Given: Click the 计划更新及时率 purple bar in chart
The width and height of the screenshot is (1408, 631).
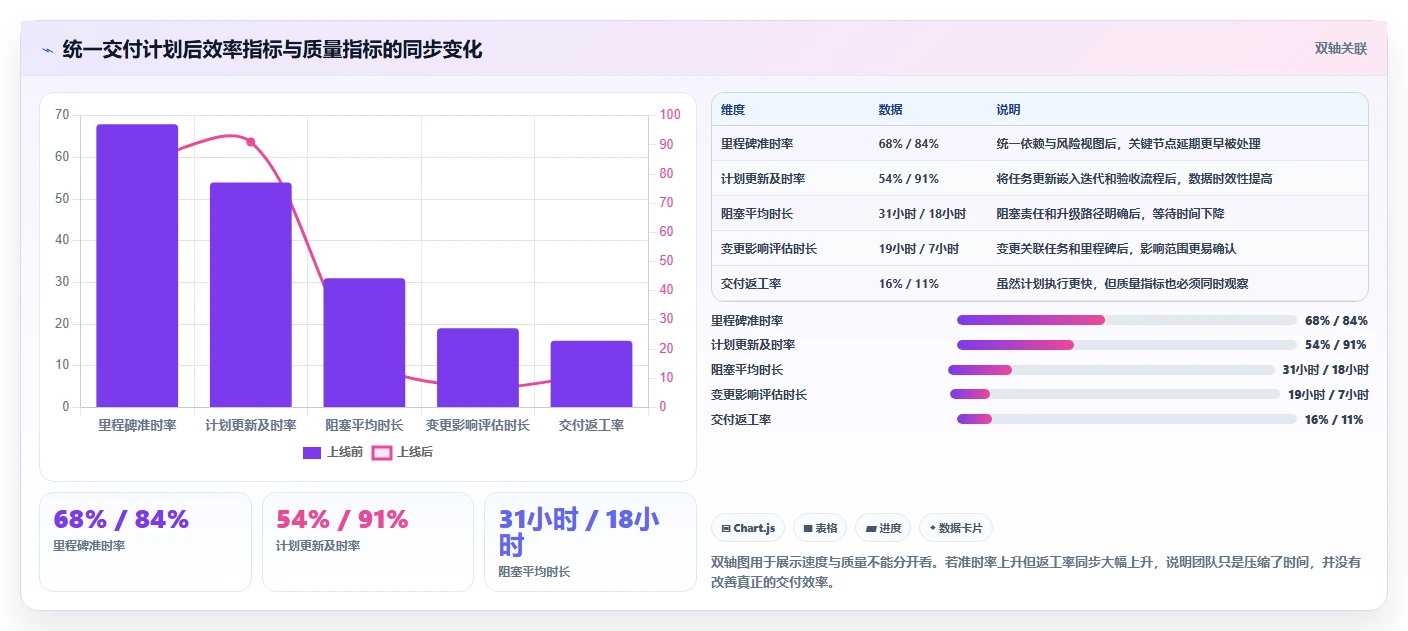Looking at the screenshot, I should [250, 295].
